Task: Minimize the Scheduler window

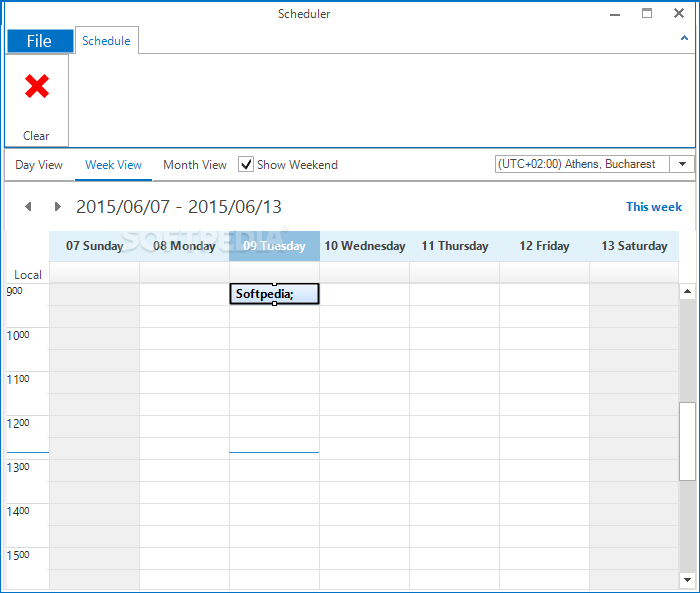Action: pyautogui.click(x=615, y=14)
